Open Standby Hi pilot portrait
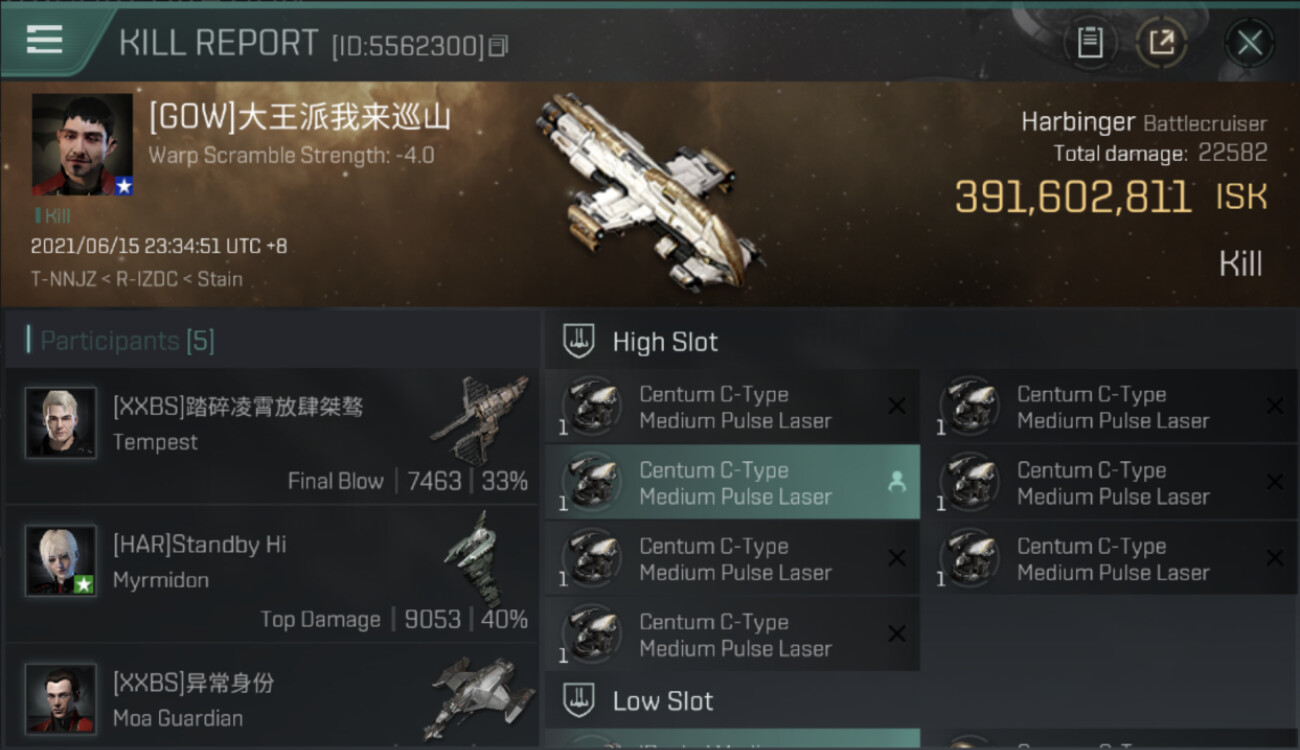1300x750 pixels. (x=61, y=561)
